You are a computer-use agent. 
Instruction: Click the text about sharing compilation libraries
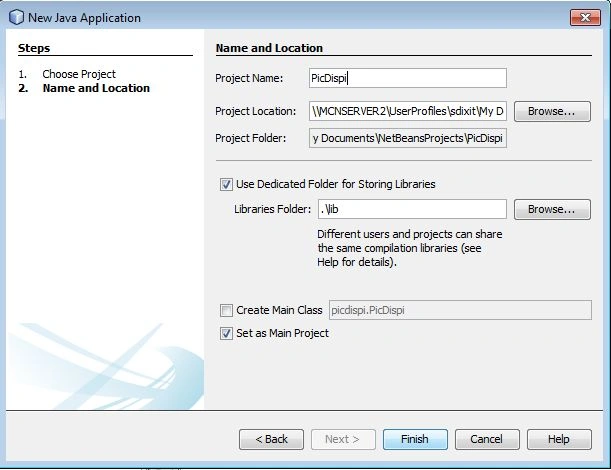pyautogui.click(x=410, y=248)
